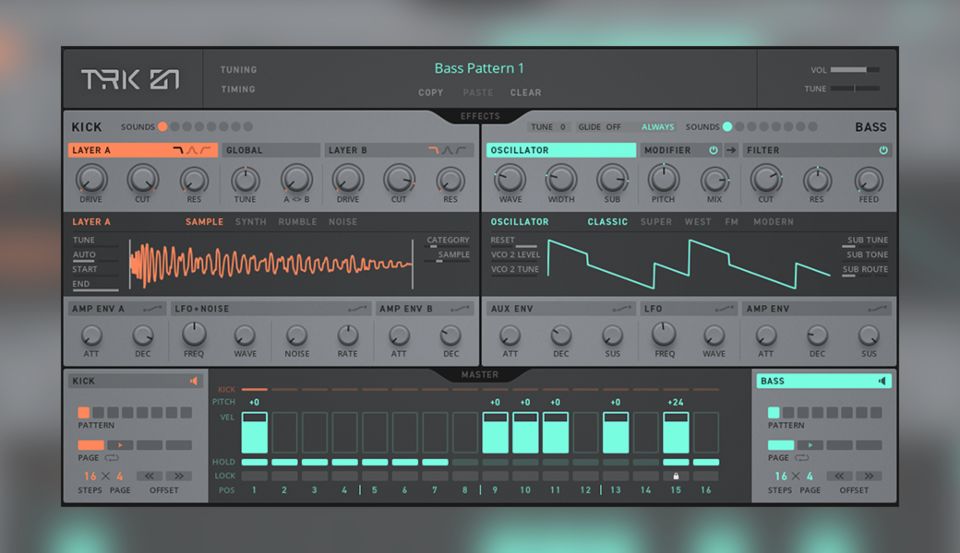This screenshot has height=553, width=960.
Task: Click the velocity bar for step 13
Action: tap(615, 432)
